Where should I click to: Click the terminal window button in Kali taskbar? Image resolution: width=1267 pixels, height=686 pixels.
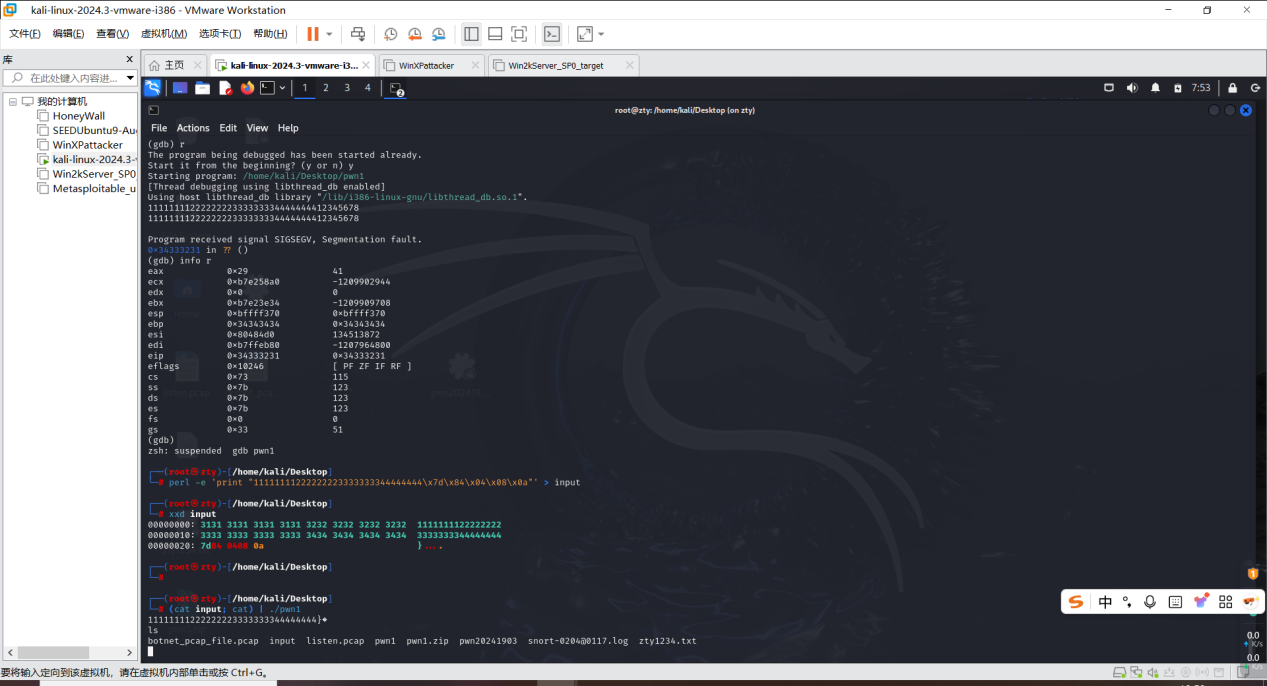pos(397,89)
